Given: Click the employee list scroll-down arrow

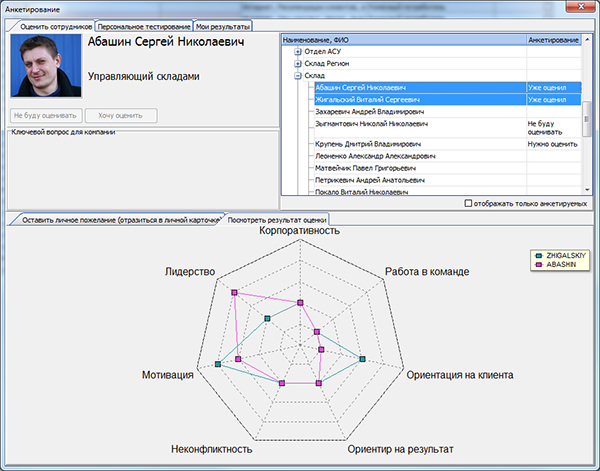Looking at the screenshot, I should (x=589, y=189).
